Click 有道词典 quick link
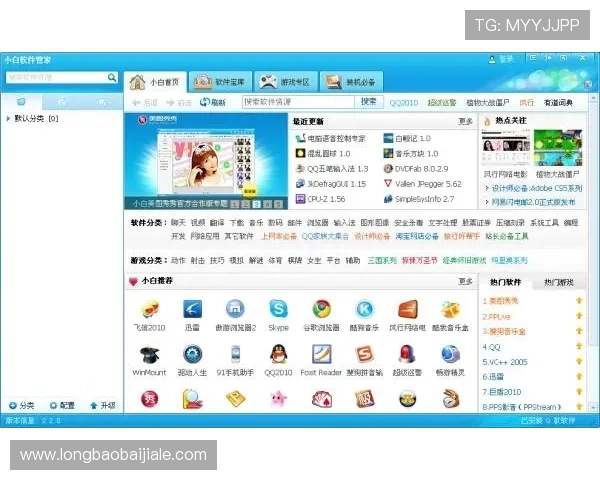 click(558, 103)
